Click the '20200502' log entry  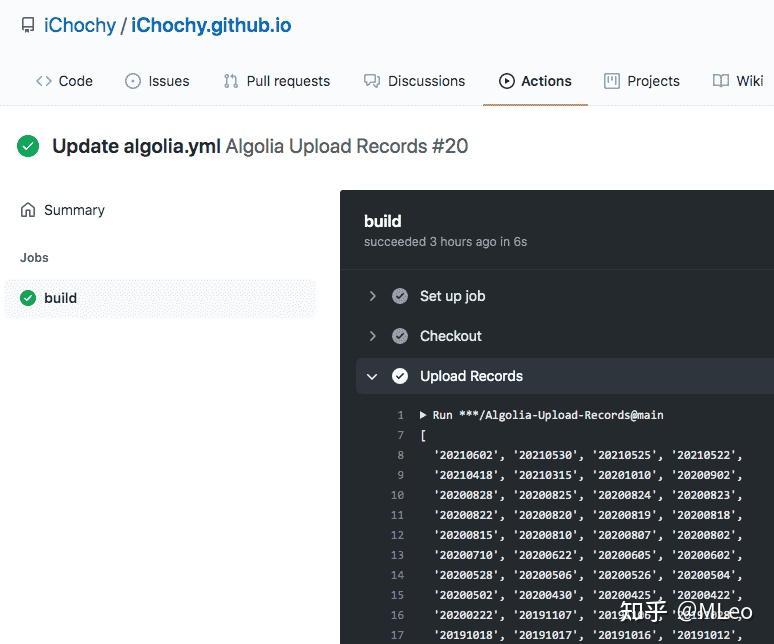[466, 595]
